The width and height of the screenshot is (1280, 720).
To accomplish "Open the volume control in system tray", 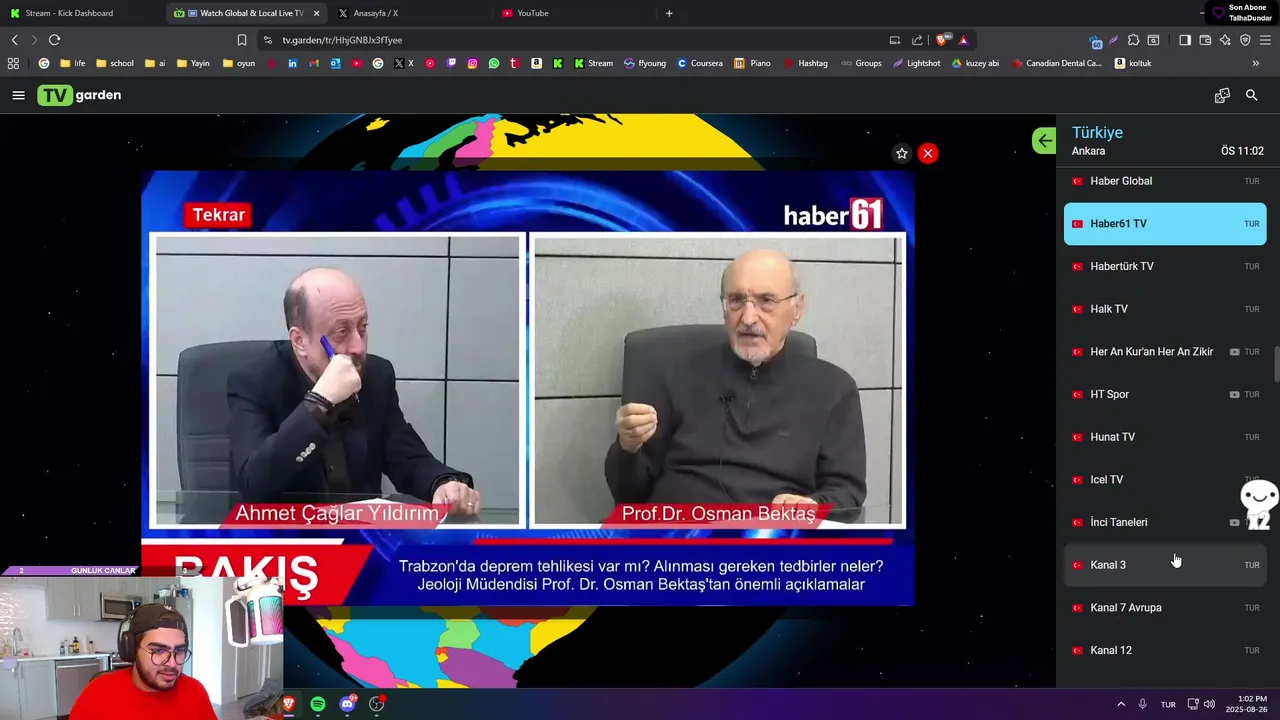I will tap(1209, 704).
